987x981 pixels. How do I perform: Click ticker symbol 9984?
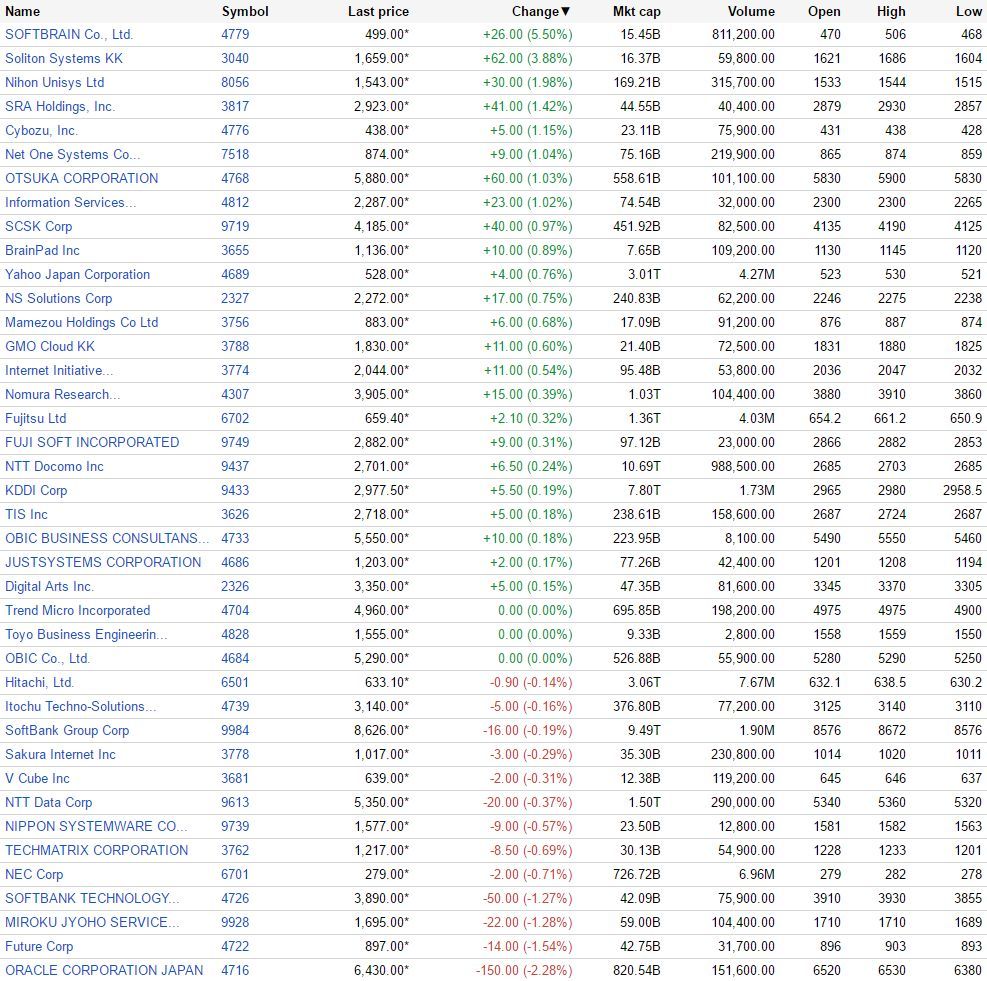click(x=235, y=730)
